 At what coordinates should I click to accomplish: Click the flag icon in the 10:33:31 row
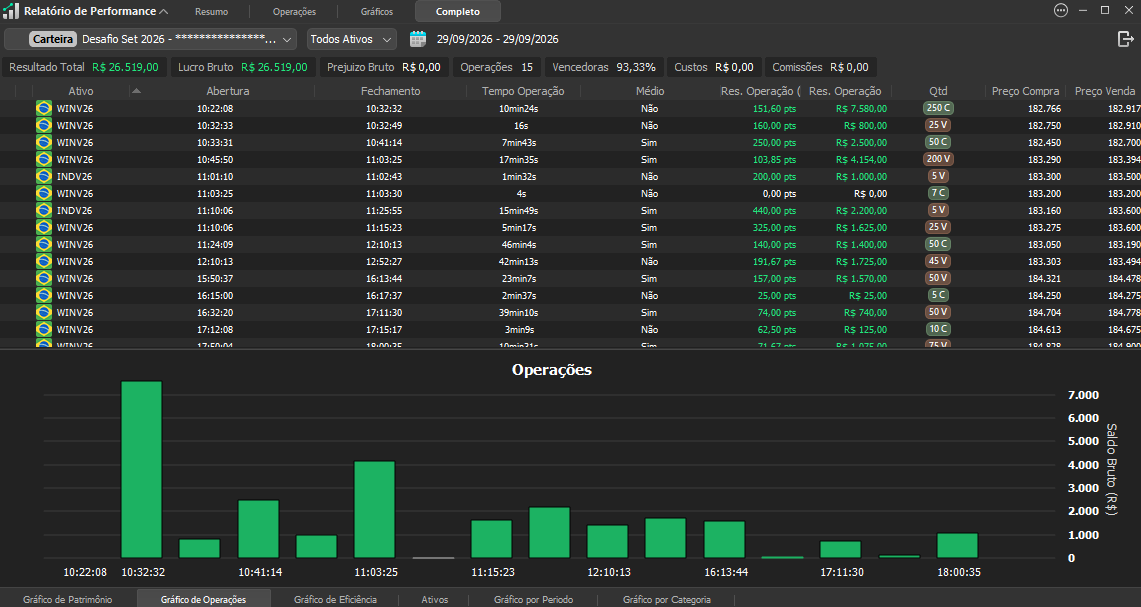coord(44,143)
